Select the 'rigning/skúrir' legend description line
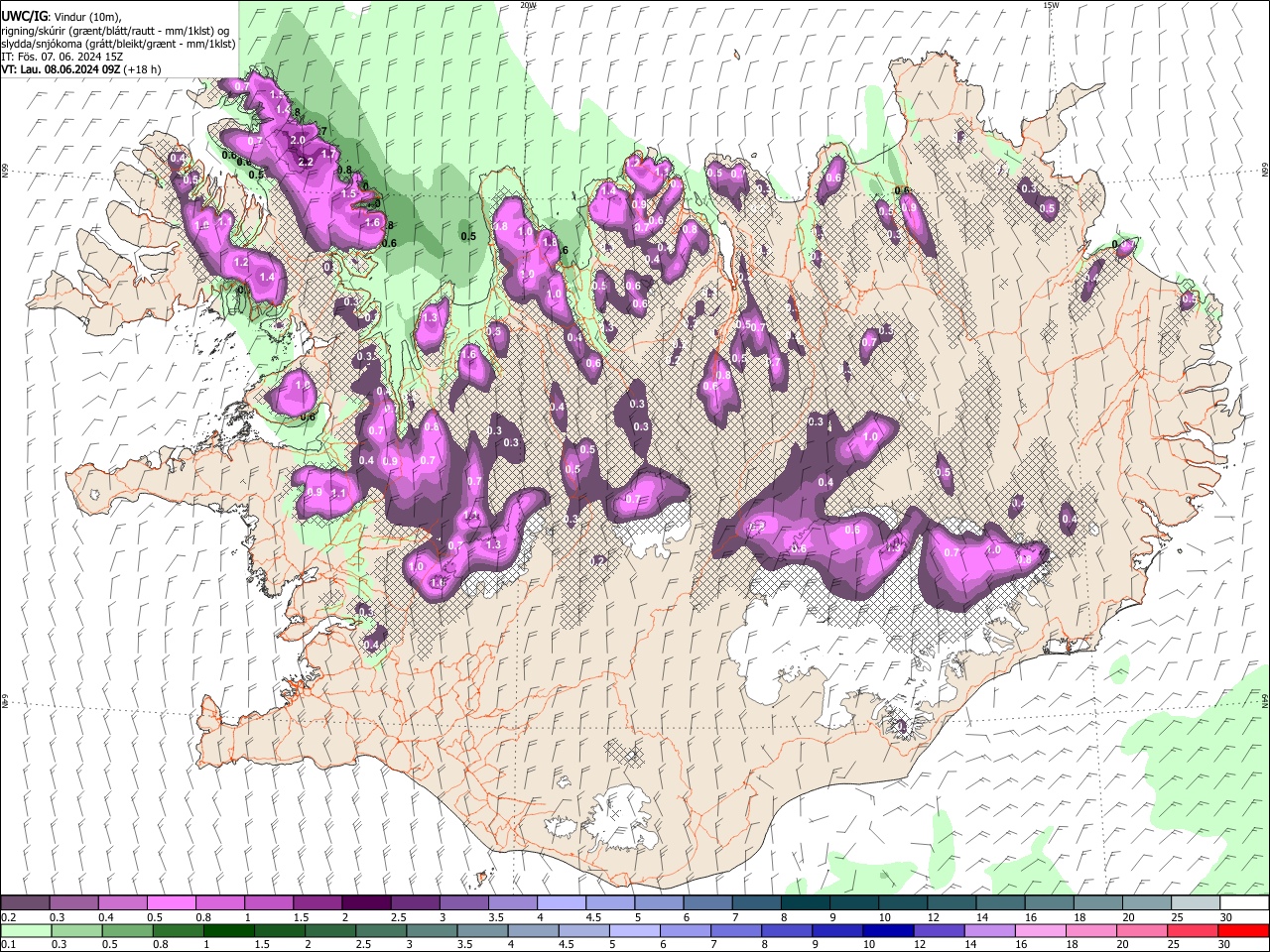1270x952 pixels. coord(115,31)
